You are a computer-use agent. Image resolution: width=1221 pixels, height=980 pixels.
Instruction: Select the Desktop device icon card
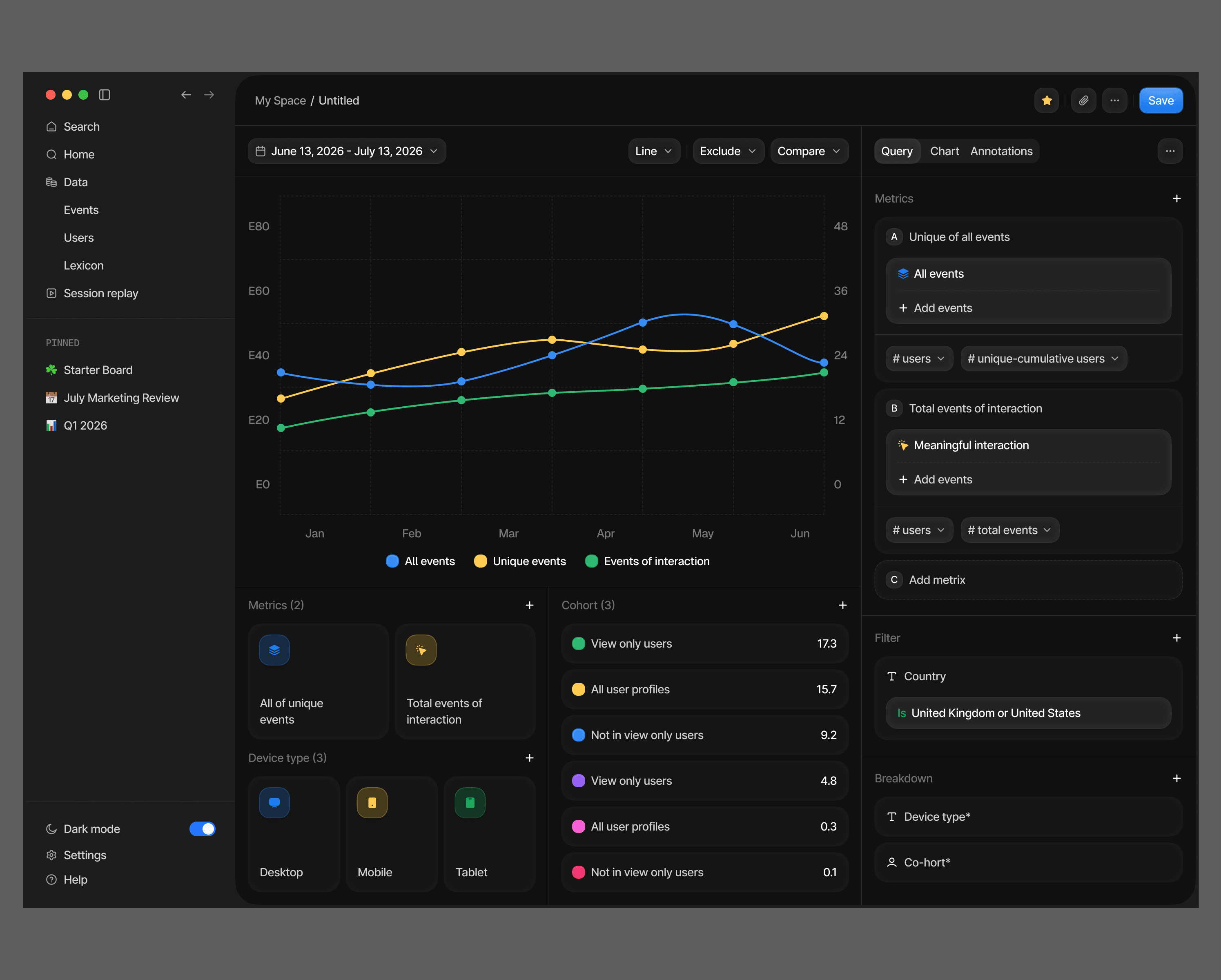(293, 833)
